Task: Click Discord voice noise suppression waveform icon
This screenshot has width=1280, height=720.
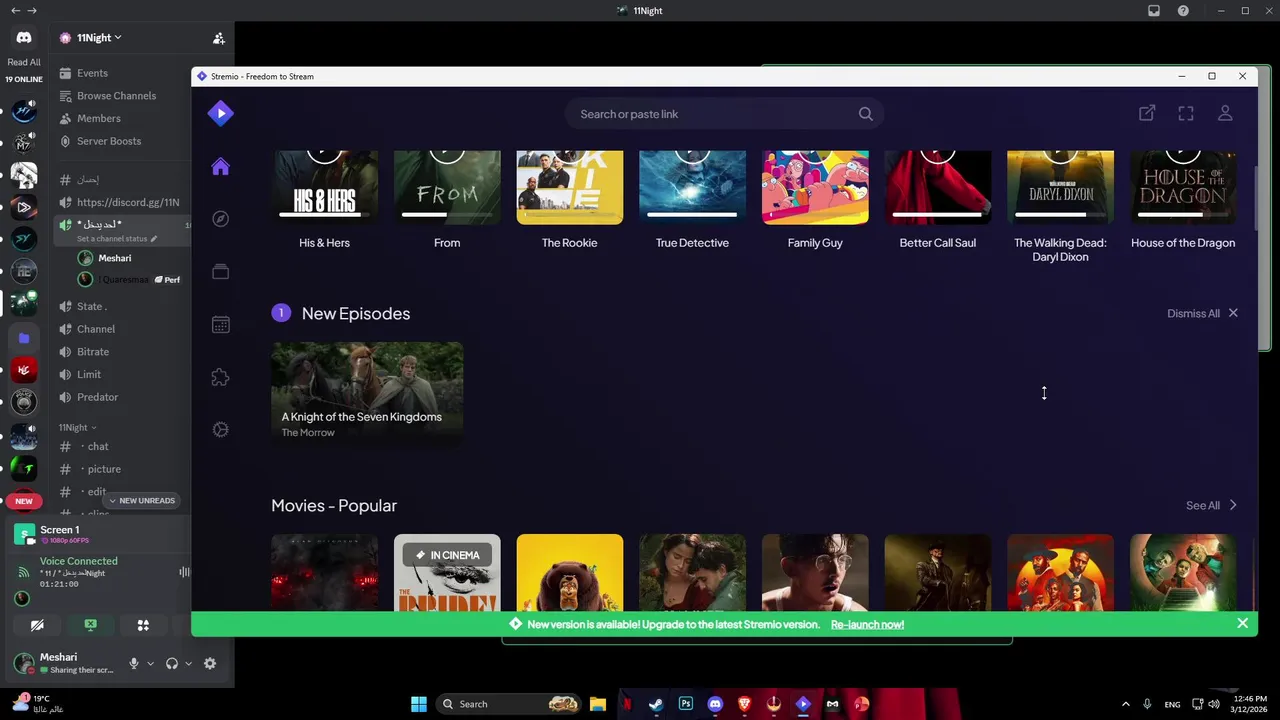Action: pyautogui.click(x=184, y=572)
